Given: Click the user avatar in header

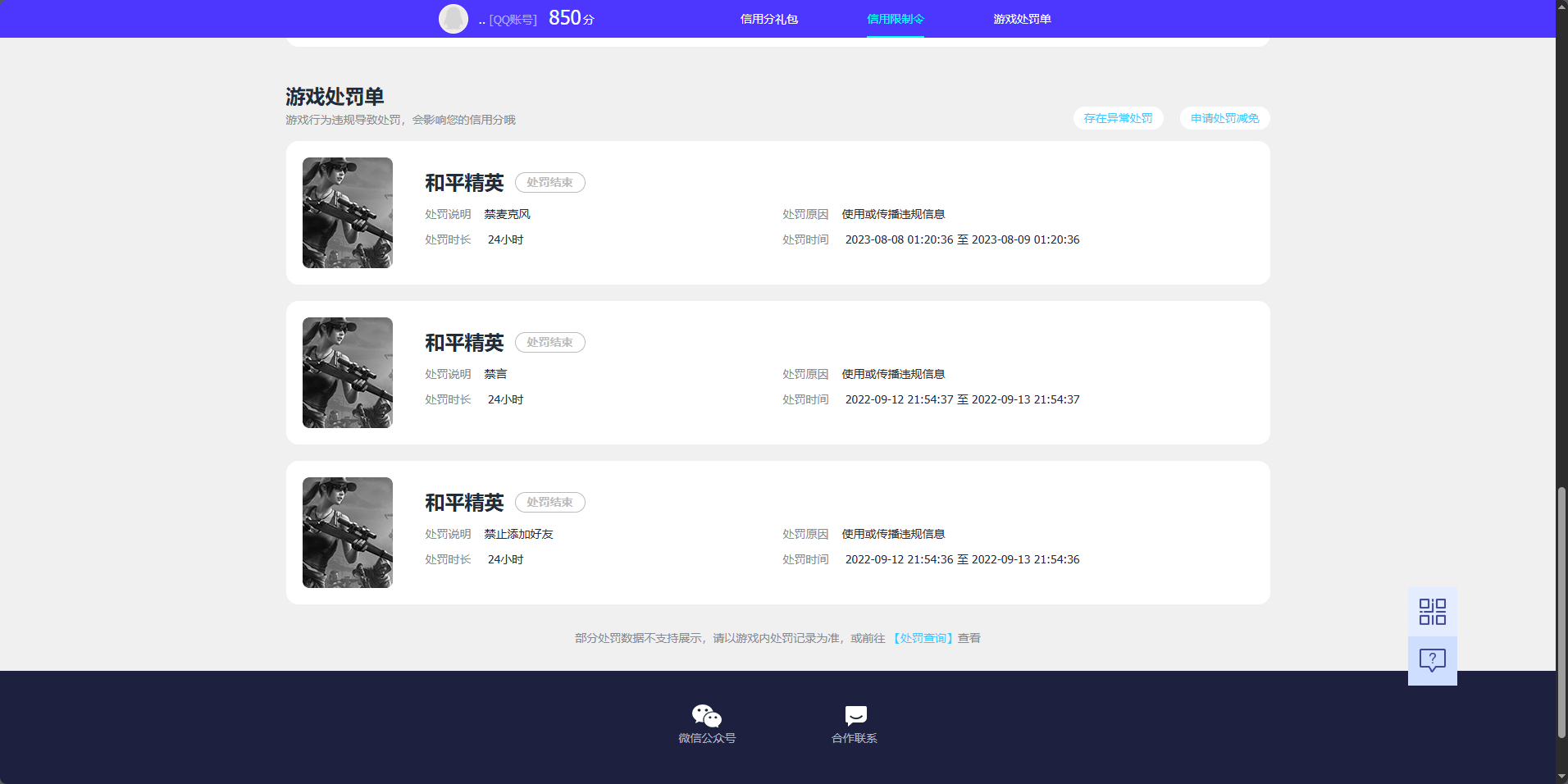Looking at the screenshot, I should [x=454, y=19].
